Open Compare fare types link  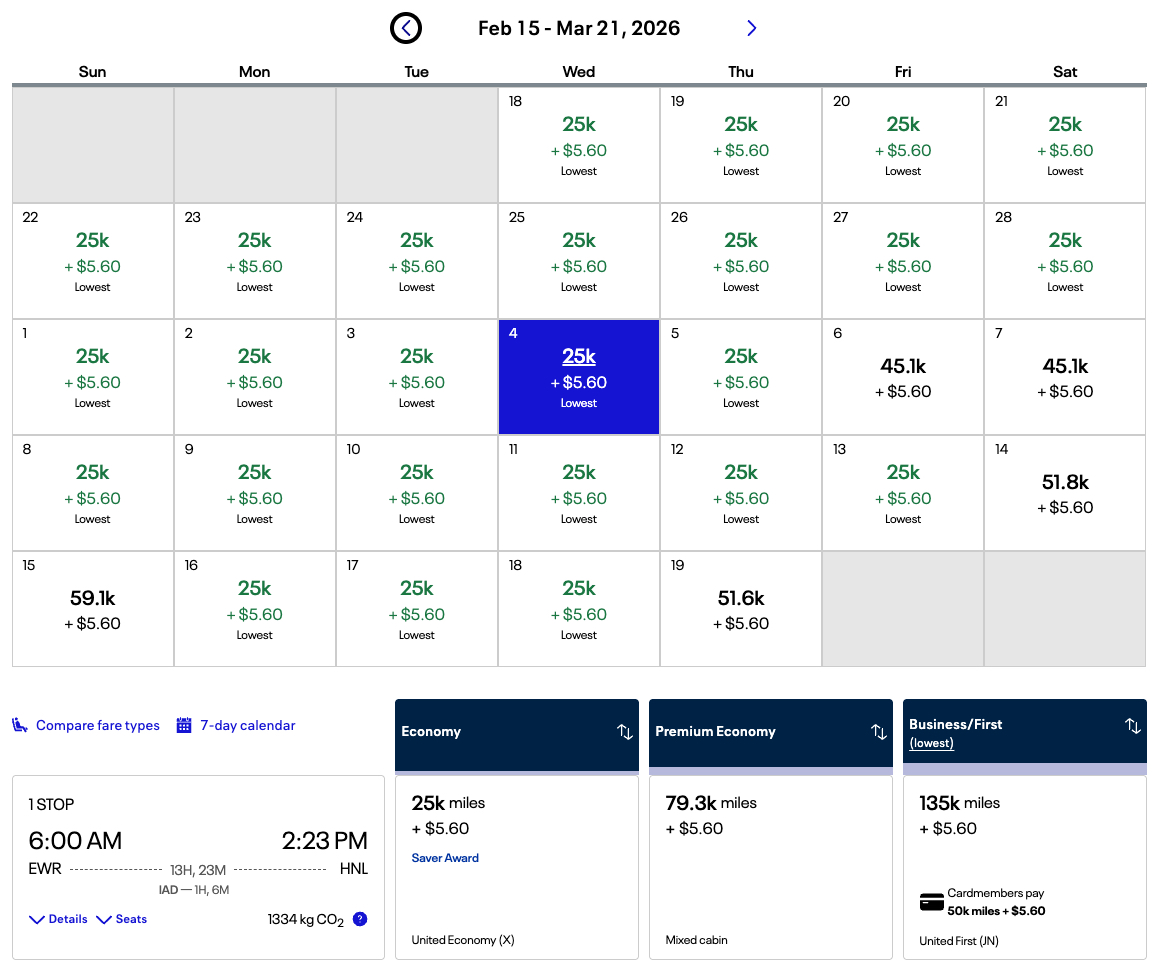click(x=97, y=725)
